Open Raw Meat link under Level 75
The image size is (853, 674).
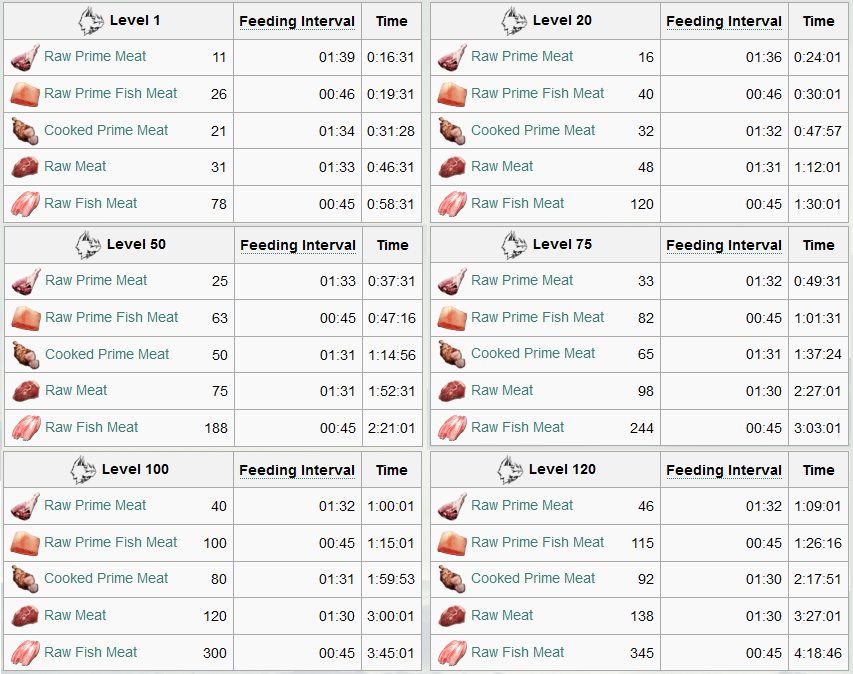[x=502, y=390]
